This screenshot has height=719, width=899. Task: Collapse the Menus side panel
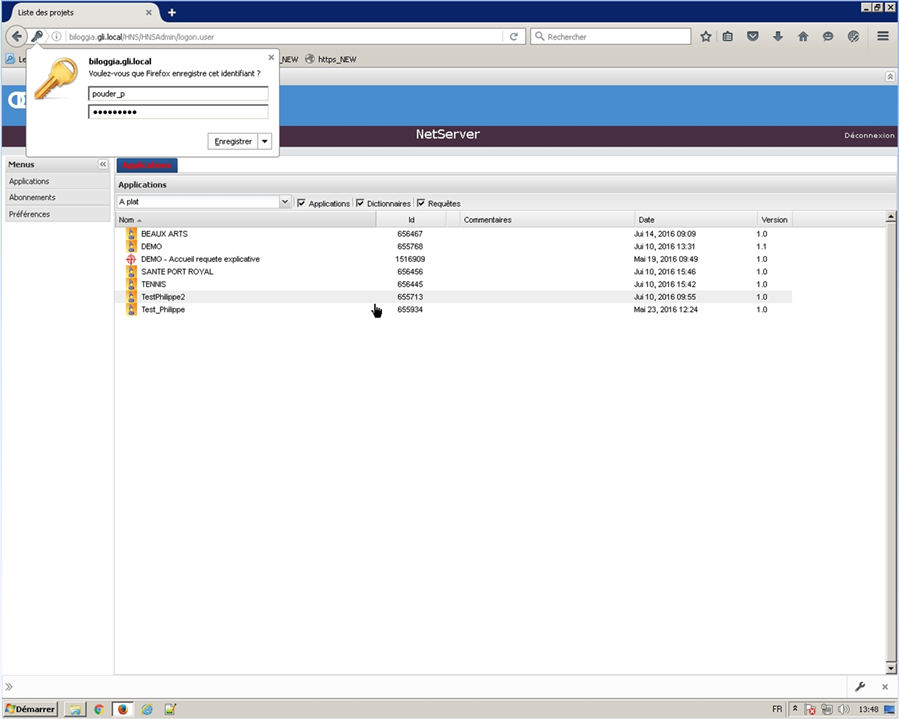[102, 164]
